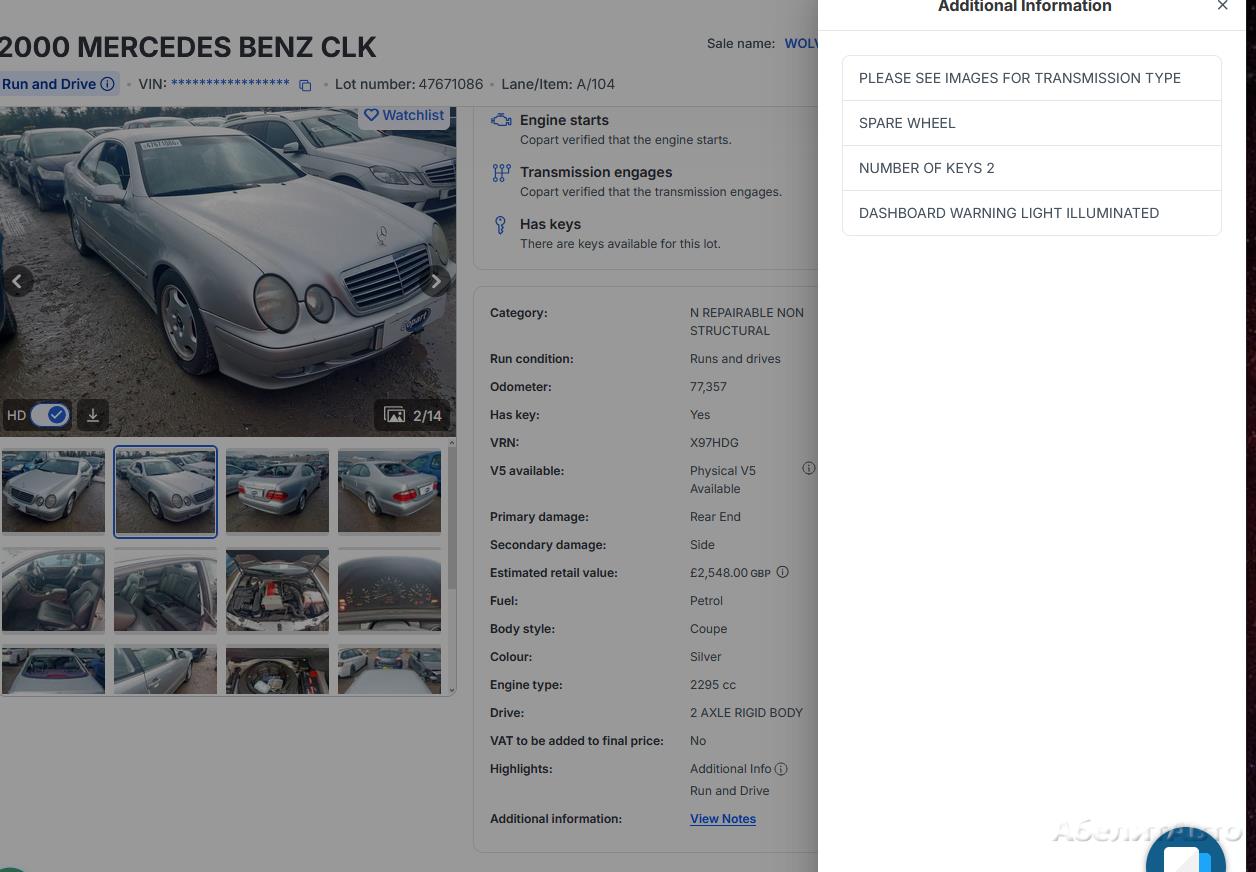The image size is (1256, 872).
Task: Show the next vehicle photo
Action: point(435,282)
